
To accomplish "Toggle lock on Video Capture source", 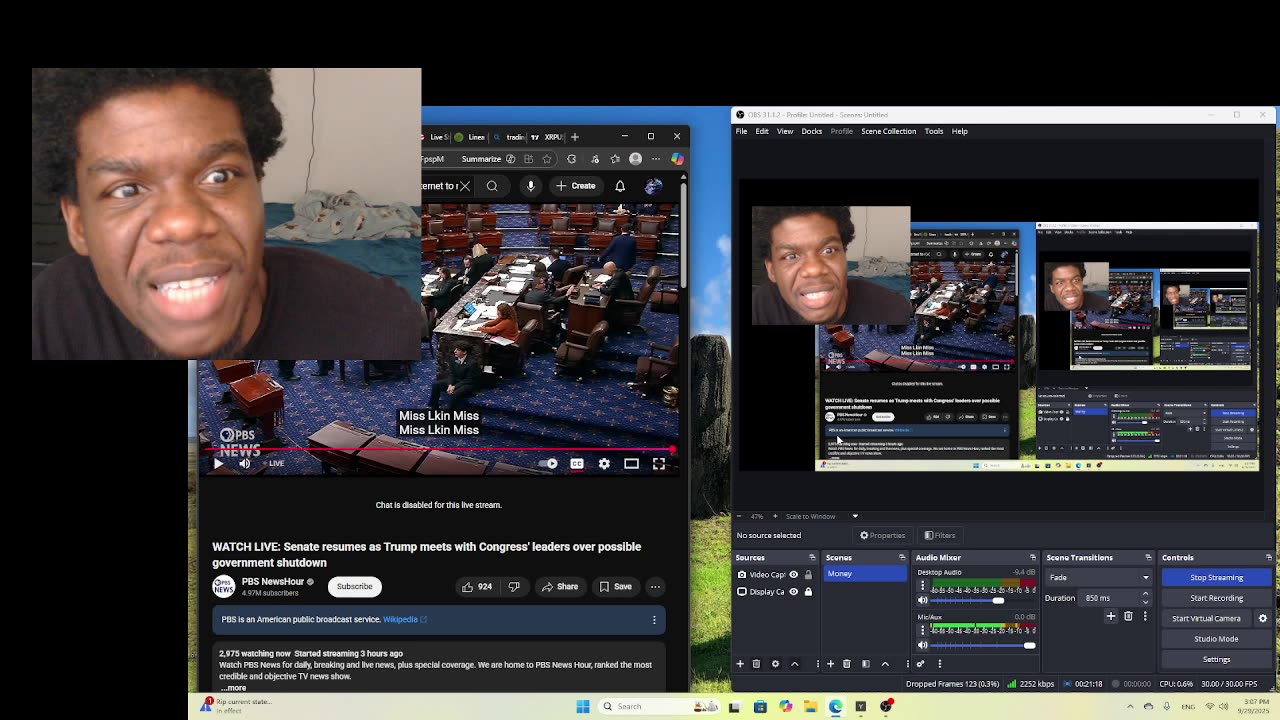I will 808,575.
